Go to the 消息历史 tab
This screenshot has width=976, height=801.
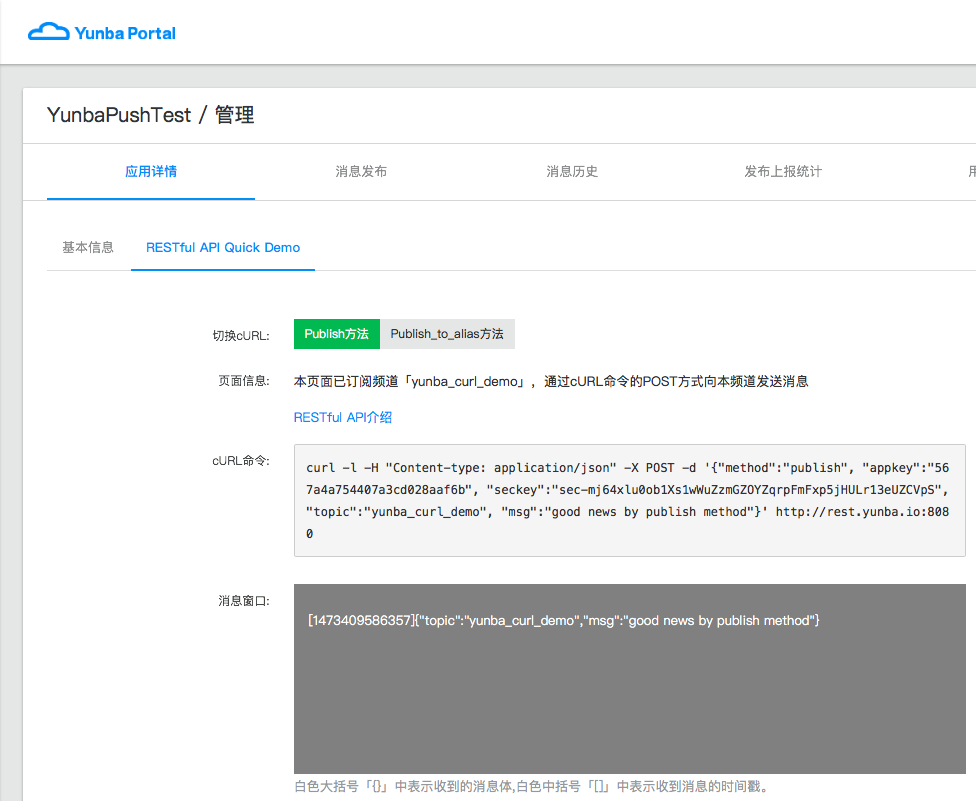[x=572, y=172]
